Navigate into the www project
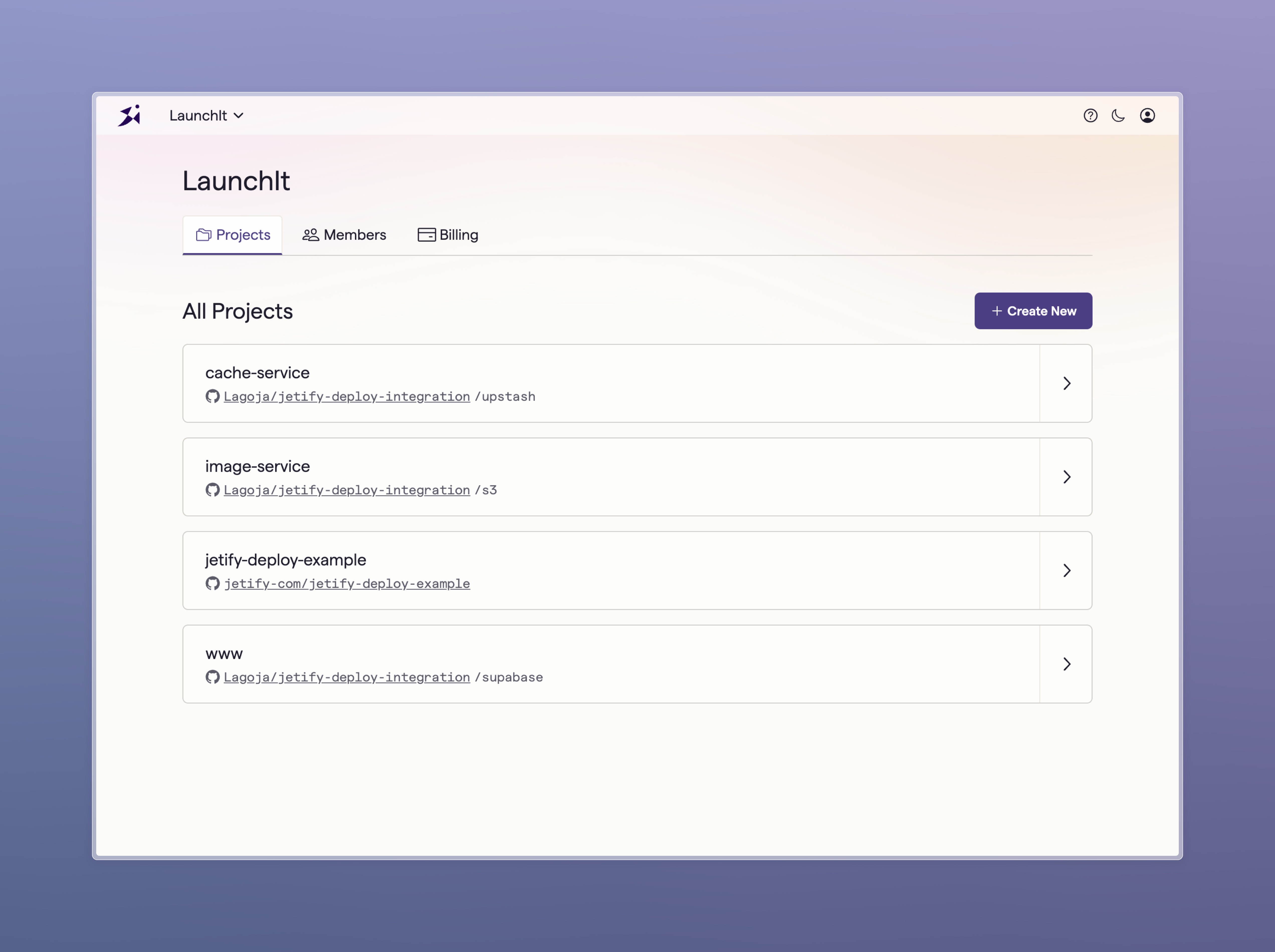 1065,663
